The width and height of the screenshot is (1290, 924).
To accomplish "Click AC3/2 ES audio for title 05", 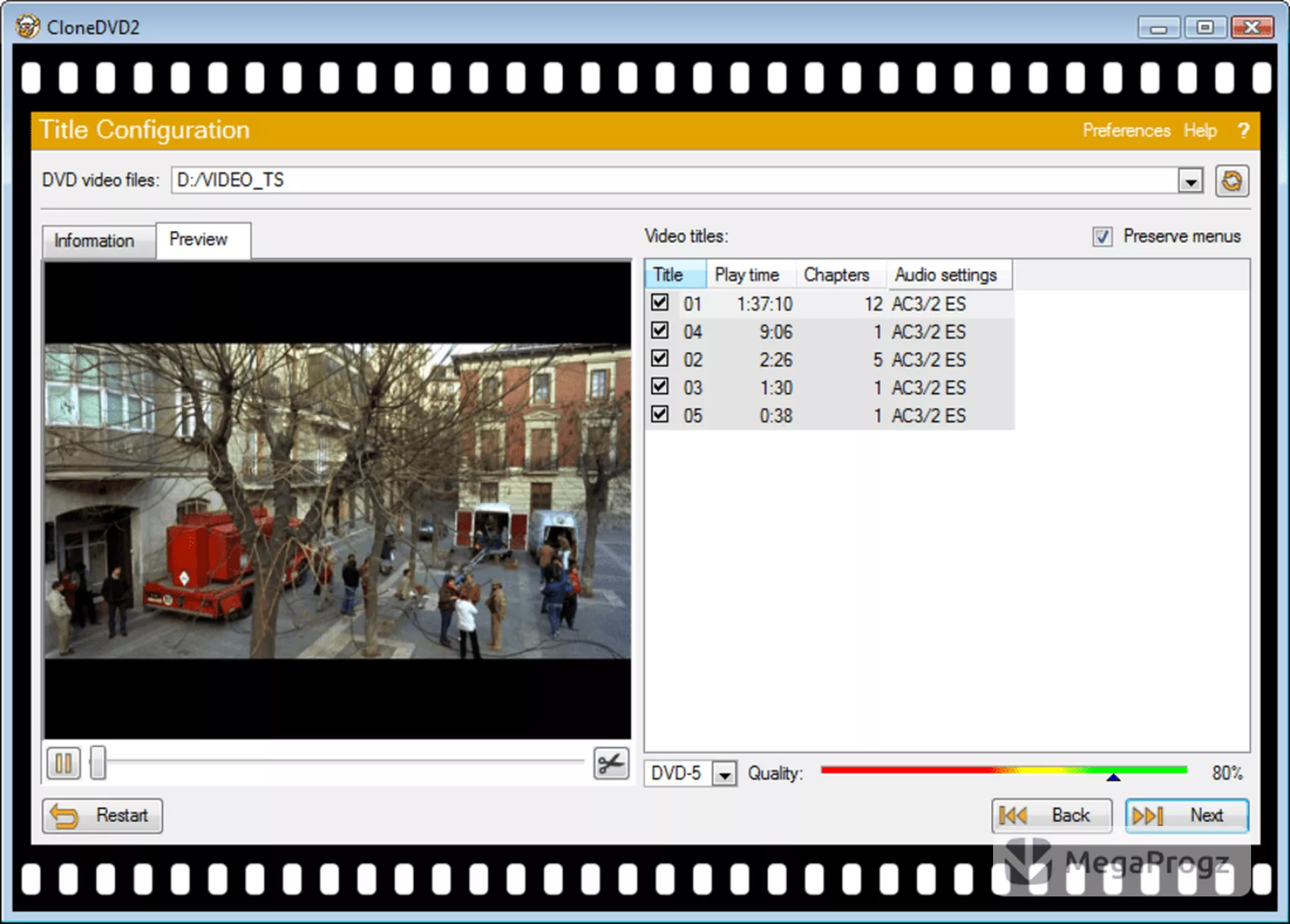I will point(929,416).
